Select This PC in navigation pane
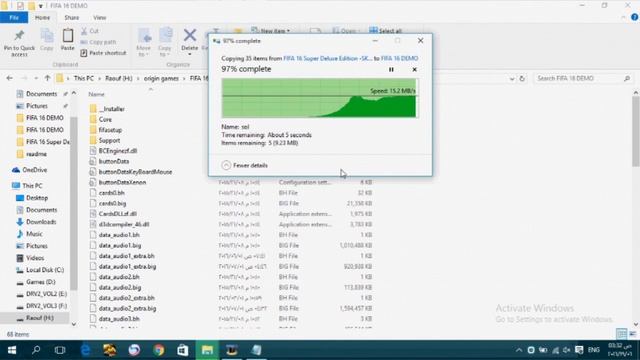The image size is (640, 360). tap(27, 186)
